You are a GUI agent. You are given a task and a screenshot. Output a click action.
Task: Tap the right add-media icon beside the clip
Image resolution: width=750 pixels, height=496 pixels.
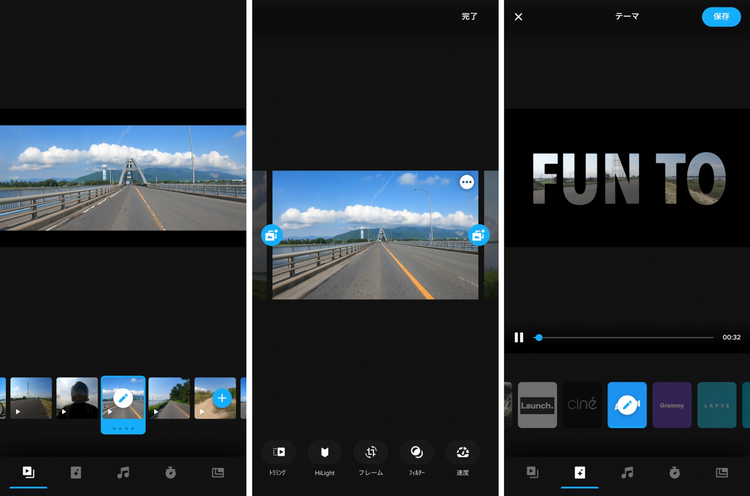(x=479, y=235)
